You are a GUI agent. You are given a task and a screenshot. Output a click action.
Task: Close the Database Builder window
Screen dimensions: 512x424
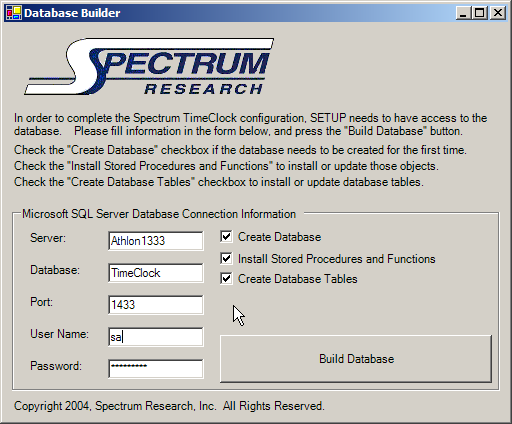[498, 13]
